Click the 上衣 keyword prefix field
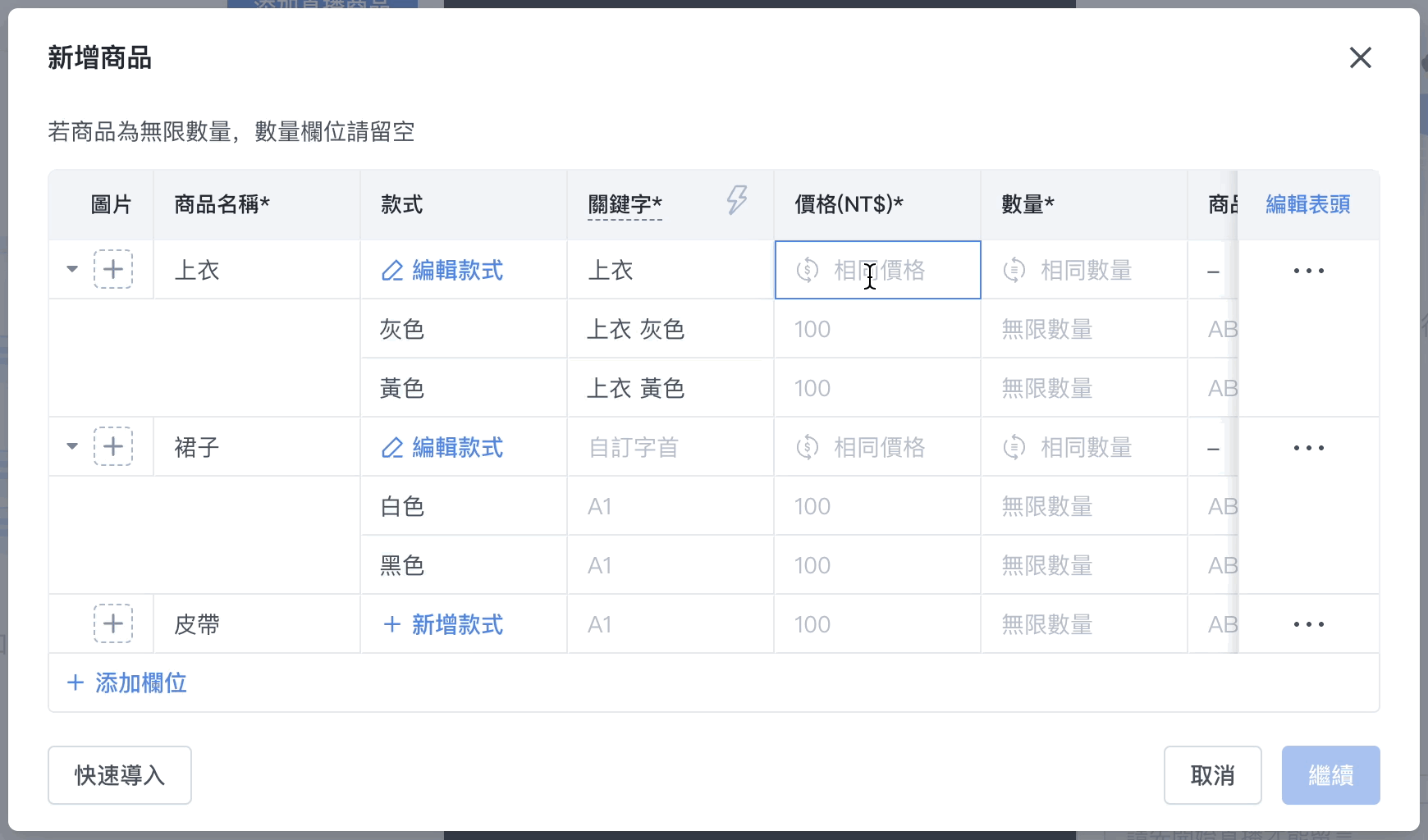The image size is (1428, 840). pos(671,270)
